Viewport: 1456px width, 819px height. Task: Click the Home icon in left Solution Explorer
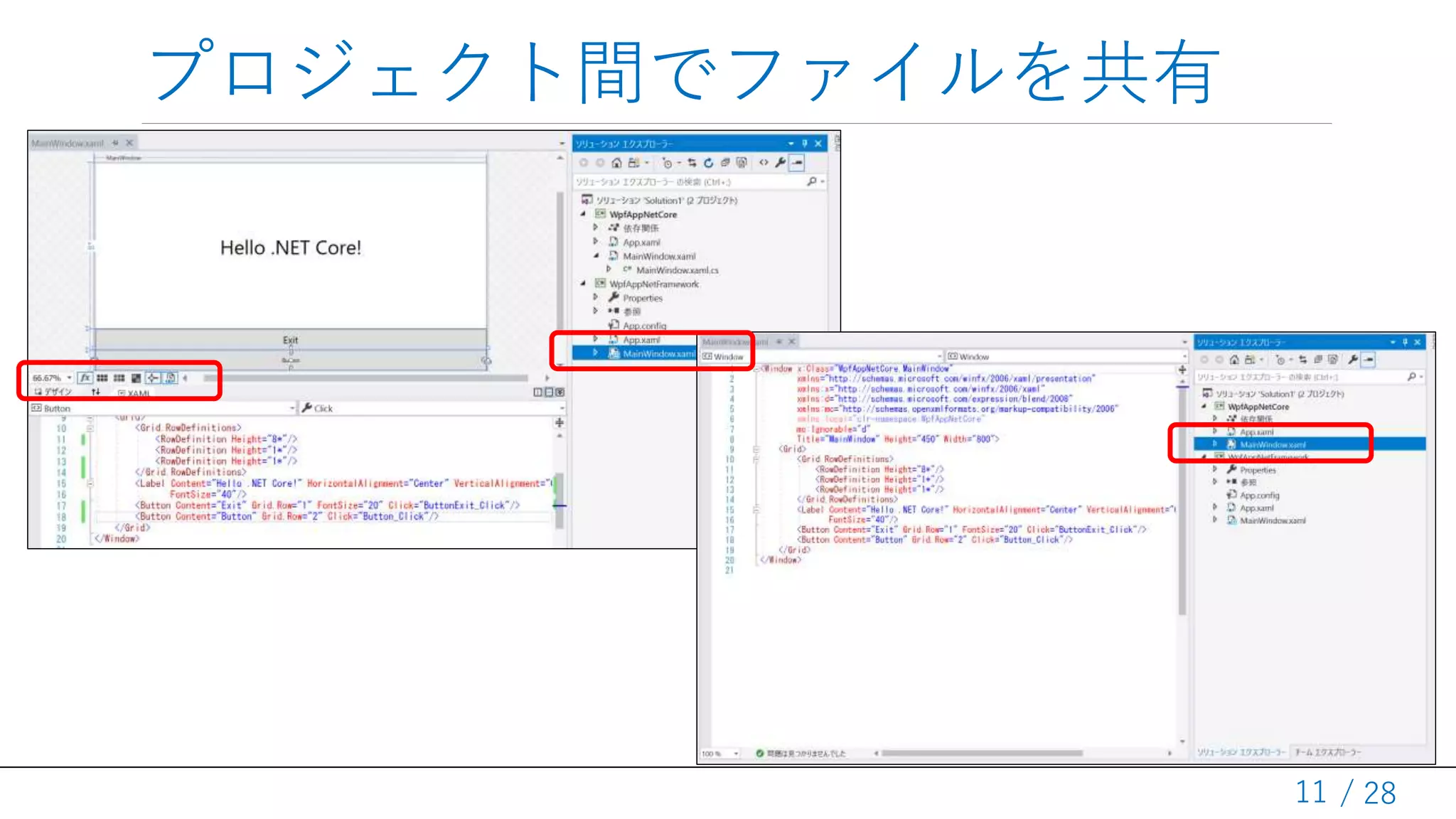tap(616, 163)
